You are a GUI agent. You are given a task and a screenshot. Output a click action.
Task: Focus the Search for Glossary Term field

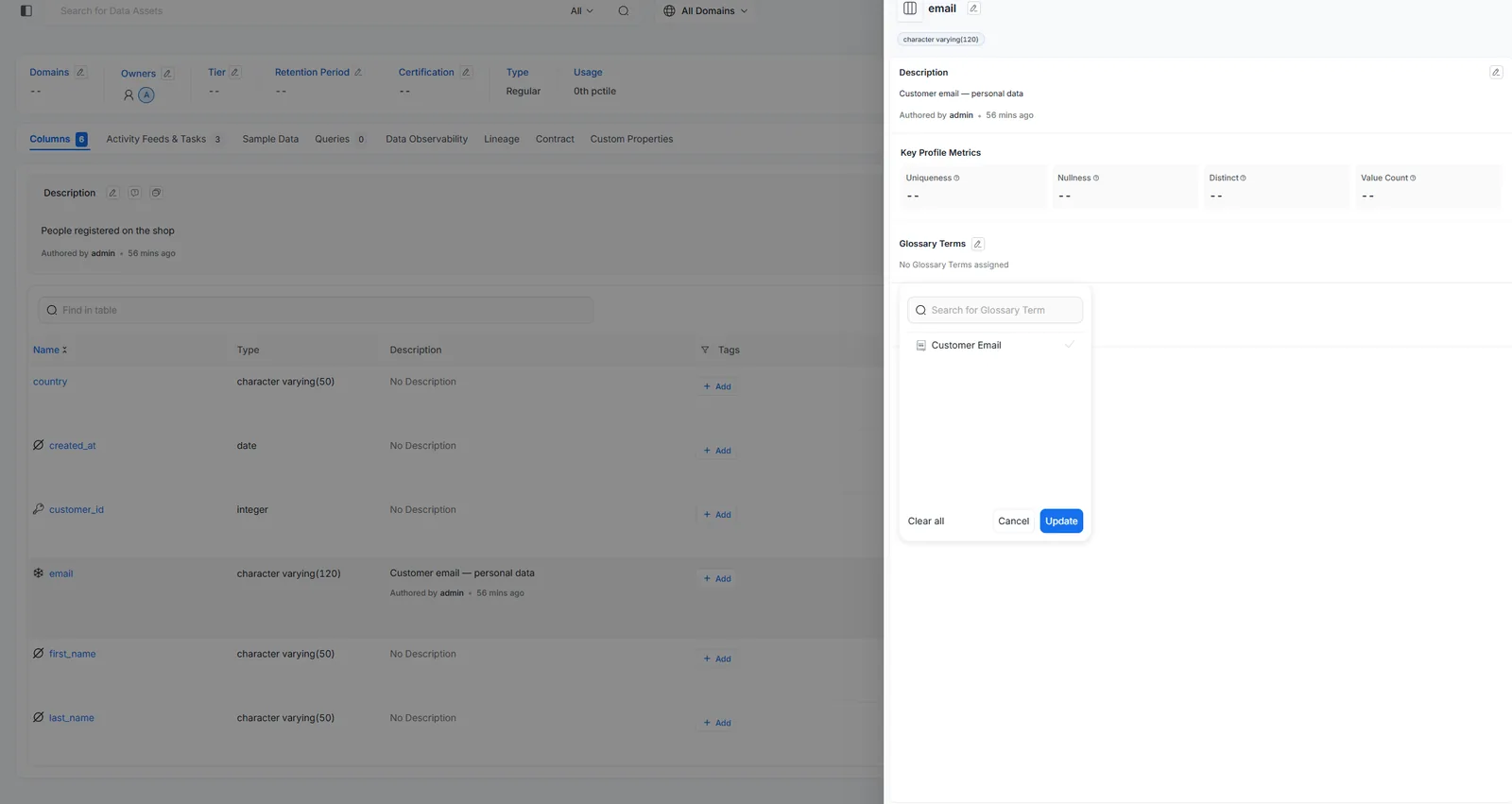tap(995, 310)
